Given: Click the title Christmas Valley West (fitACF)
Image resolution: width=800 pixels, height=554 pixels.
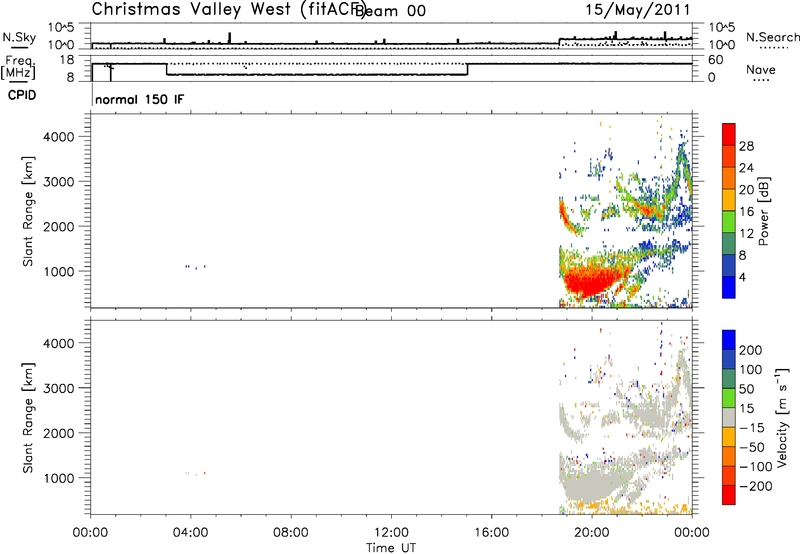Looking at the screenshot, I should pos(228,10).
